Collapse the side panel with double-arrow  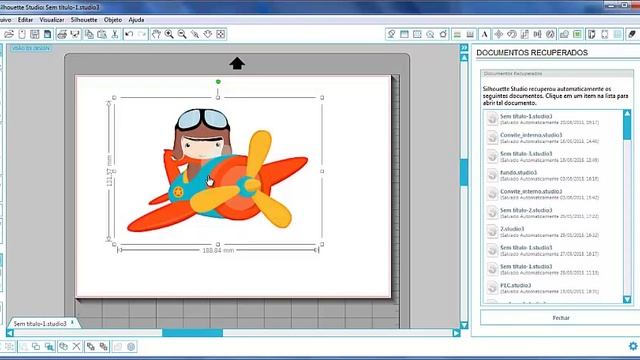point(464,48)
